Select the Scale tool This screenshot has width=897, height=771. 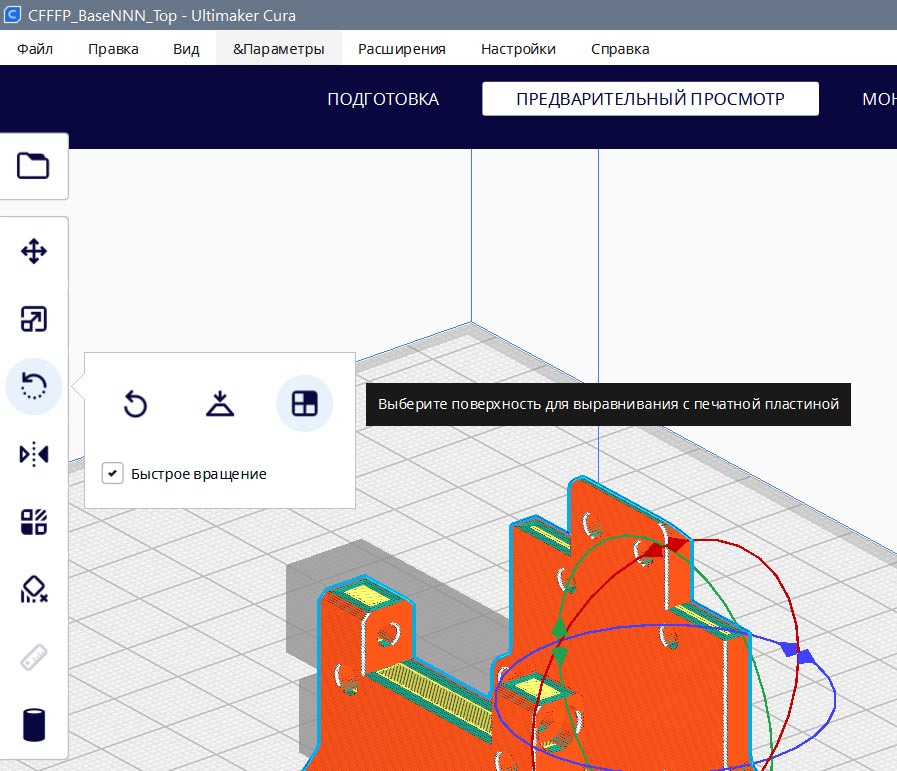click(x=34, y=319)
